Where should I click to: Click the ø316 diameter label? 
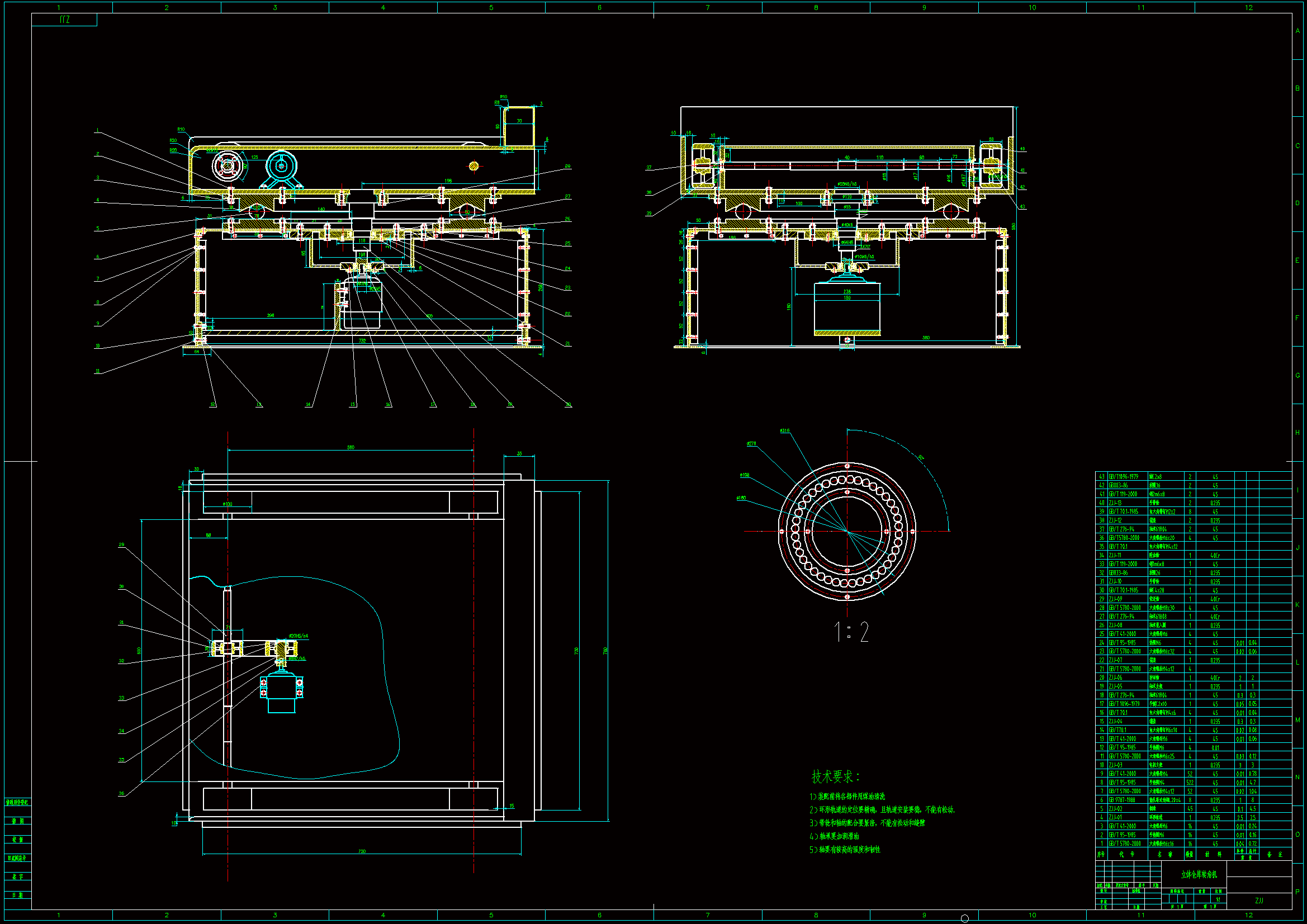(x=785, y=431)
